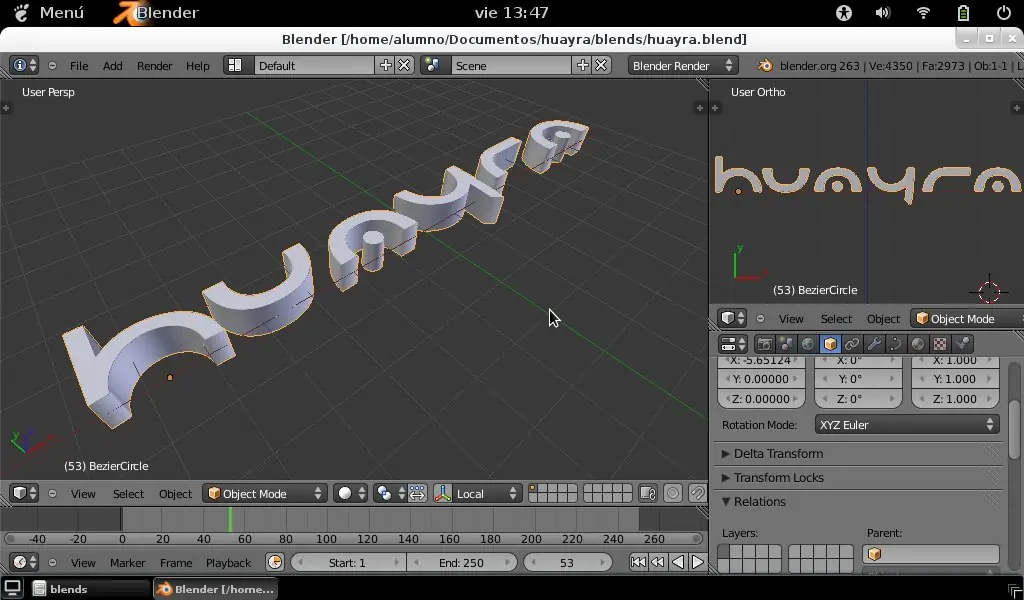The width and height of the screenshot is (1024, 600).
Task: Toggle the timeline preview range clock
Action: tap(275, 562)
